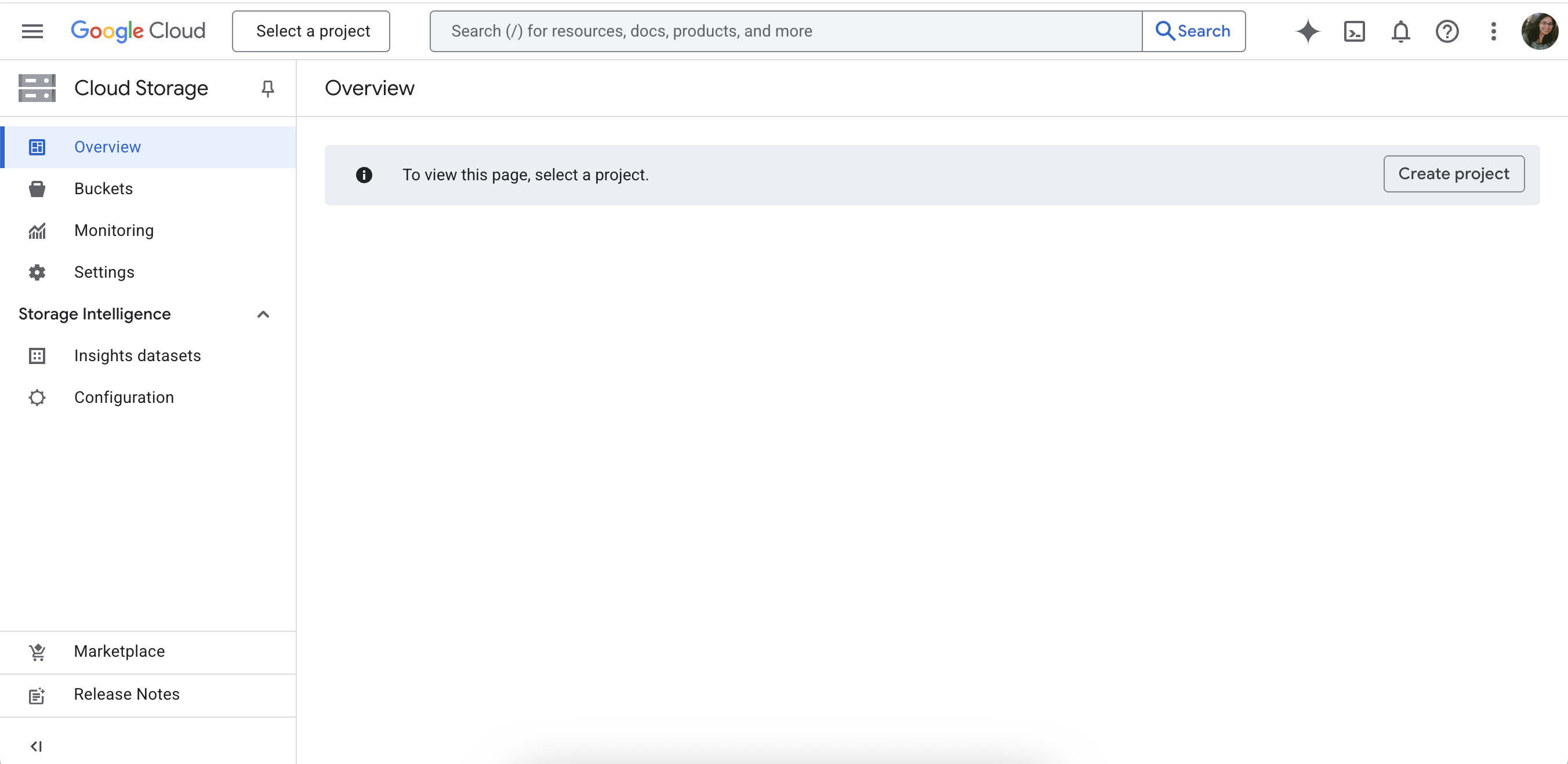Click the Create project button
Screen dimensions: 1568x764
tap(1454, 174)
